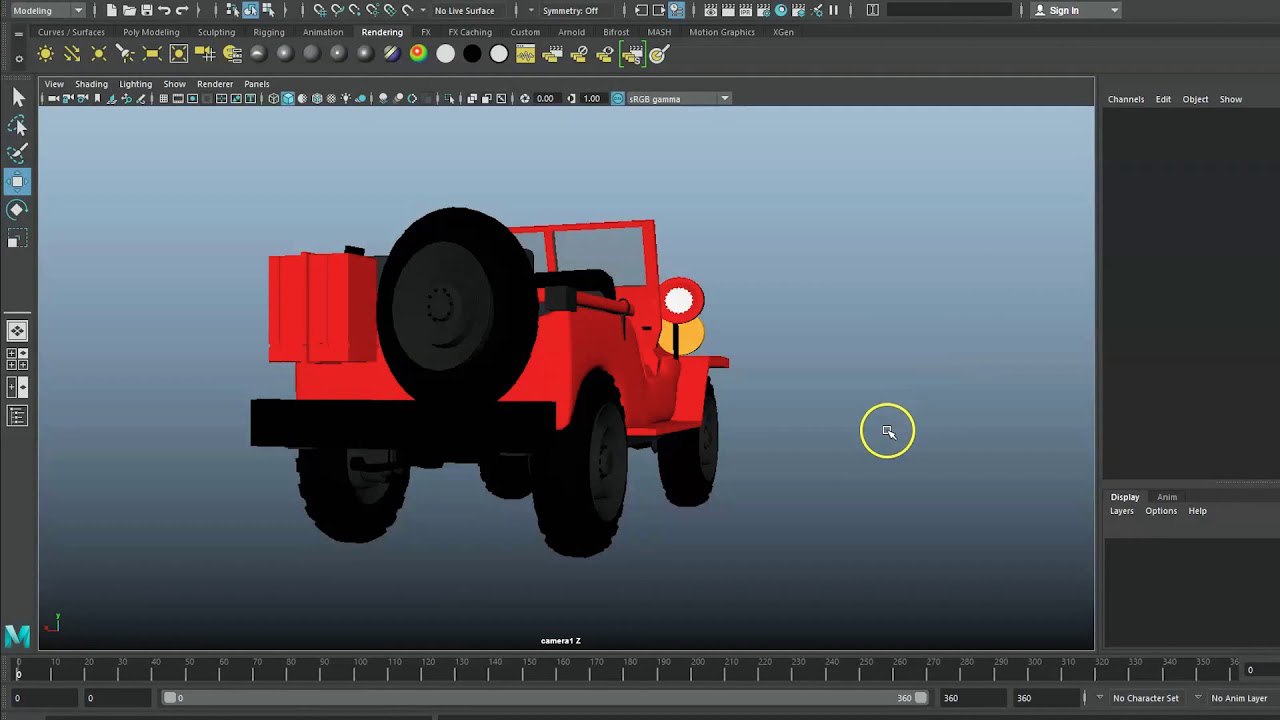The image size is (1280, 720).
Task: Create an ambient light from the shelf
Action: coord(45,54)
